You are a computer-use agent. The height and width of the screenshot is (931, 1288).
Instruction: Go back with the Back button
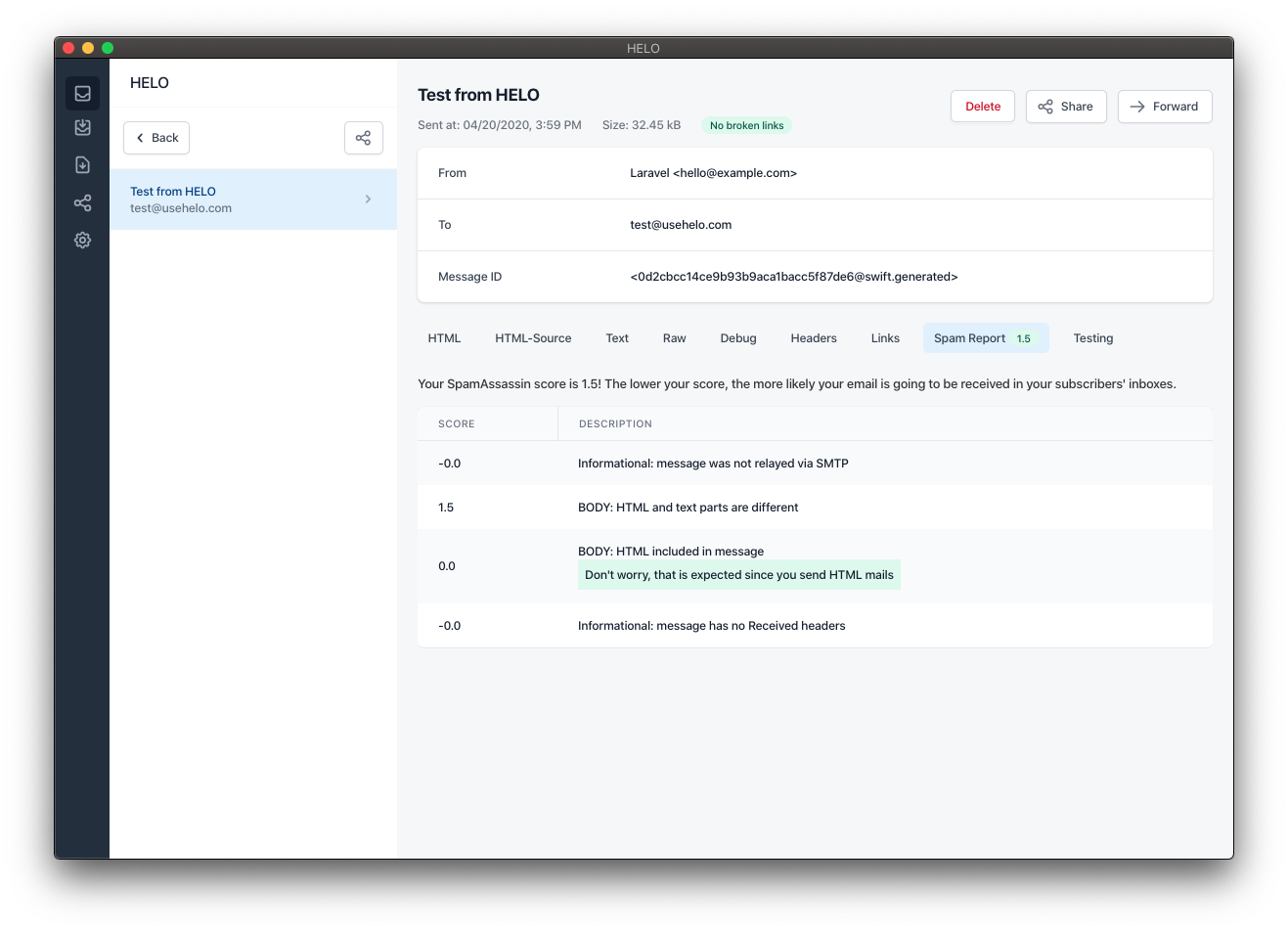pyautogui.click(x=156, y=138)
